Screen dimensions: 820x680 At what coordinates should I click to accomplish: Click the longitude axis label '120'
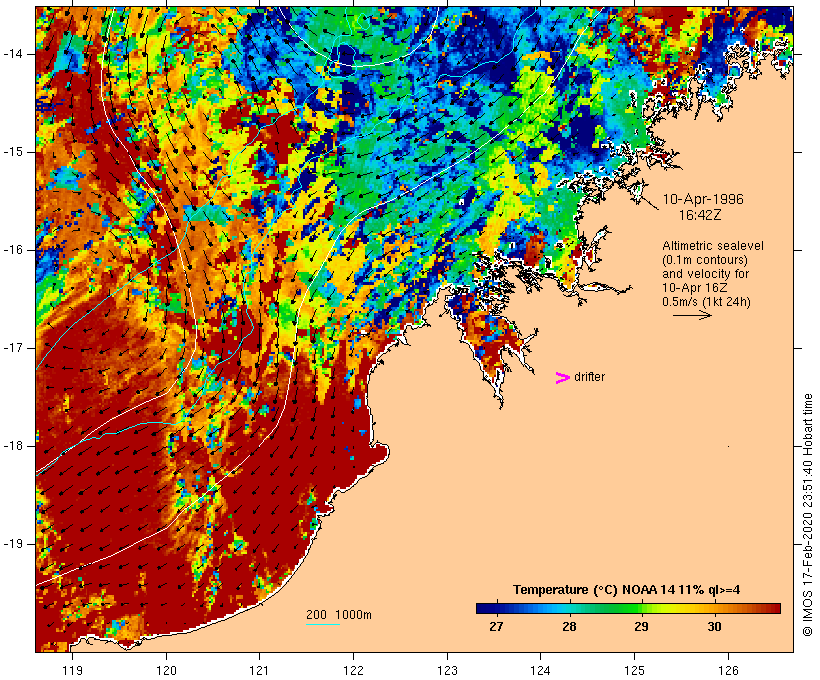pyautogui.click(x=166, y=670)
